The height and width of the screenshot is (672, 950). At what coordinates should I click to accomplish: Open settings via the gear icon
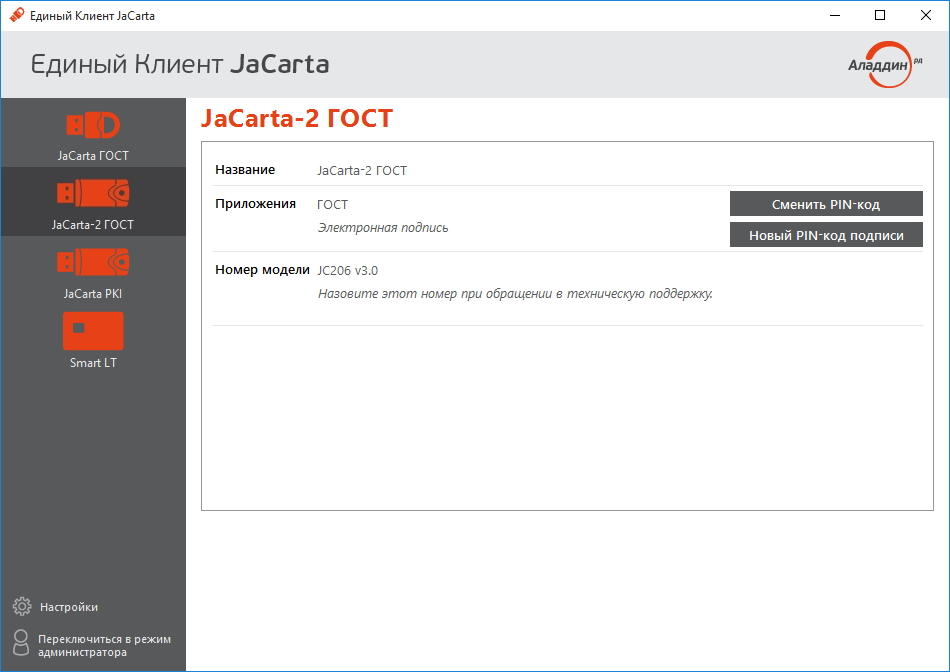[22, 607]
